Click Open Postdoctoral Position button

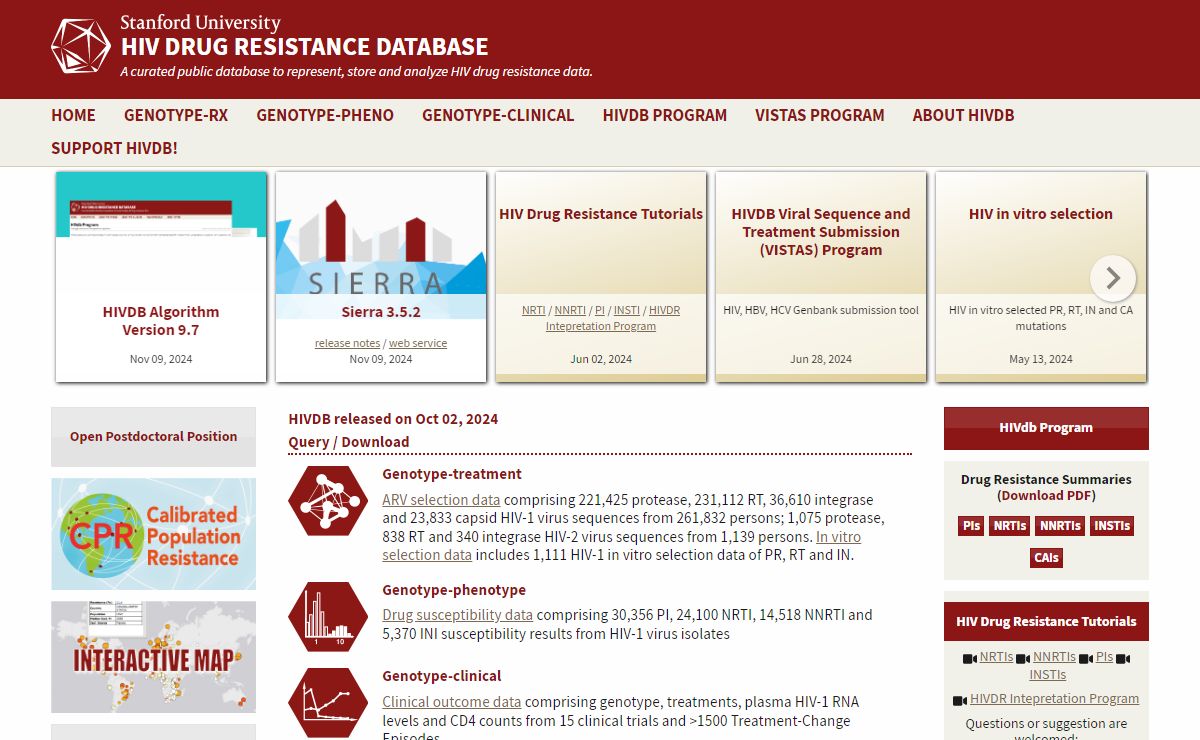coord(153,437)
